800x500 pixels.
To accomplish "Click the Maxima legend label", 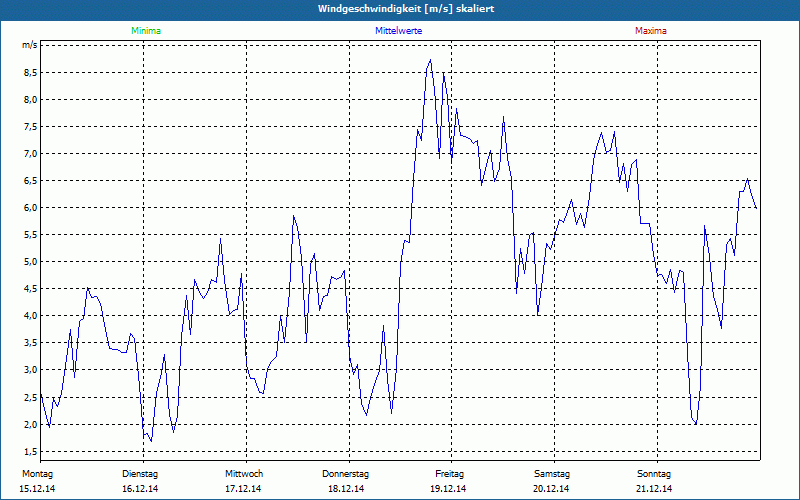I will [x=651, y=31].
